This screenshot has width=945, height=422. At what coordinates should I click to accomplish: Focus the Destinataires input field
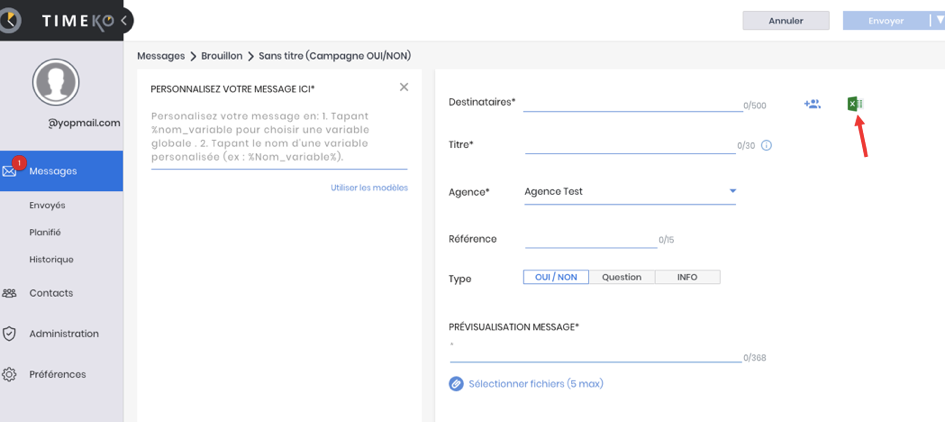tap(633, 102)
